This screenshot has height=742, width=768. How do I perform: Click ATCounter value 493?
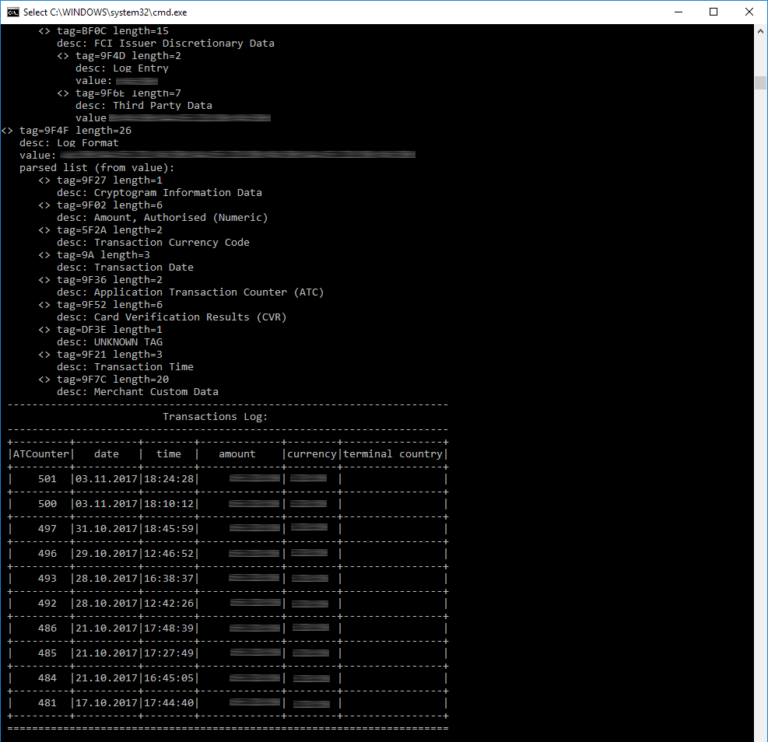tap(48, 578)
